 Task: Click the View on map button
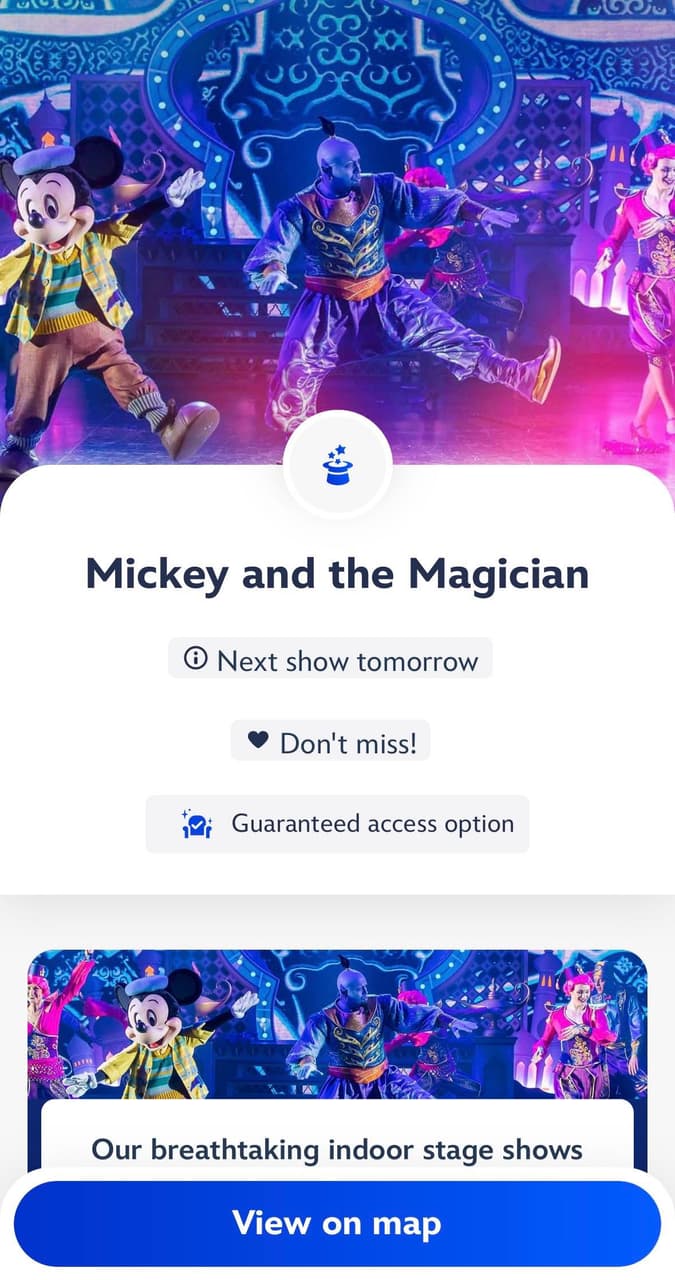point(337,1223)
